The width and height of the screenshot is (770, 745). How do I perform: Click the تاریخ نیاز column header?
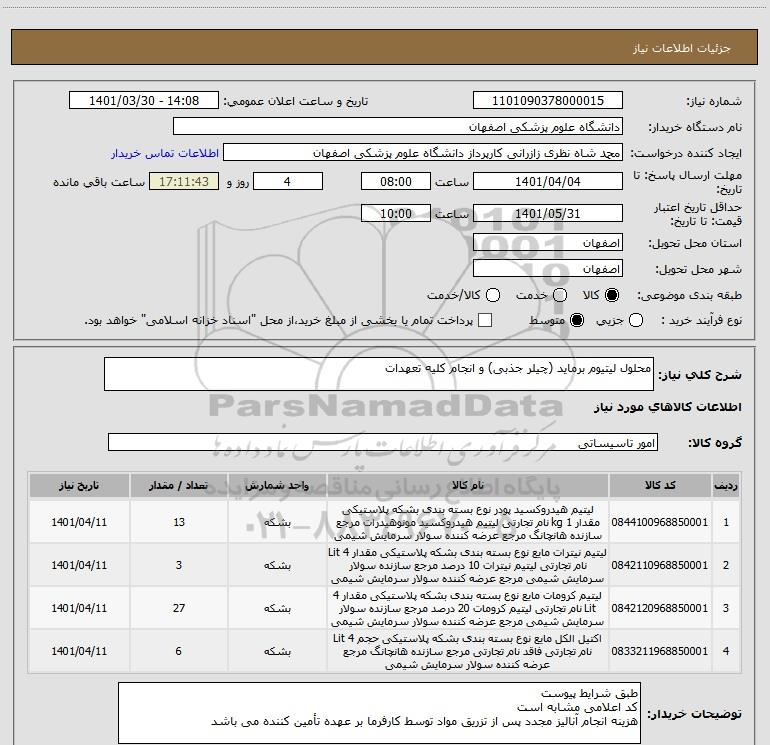tap(79, 486)
